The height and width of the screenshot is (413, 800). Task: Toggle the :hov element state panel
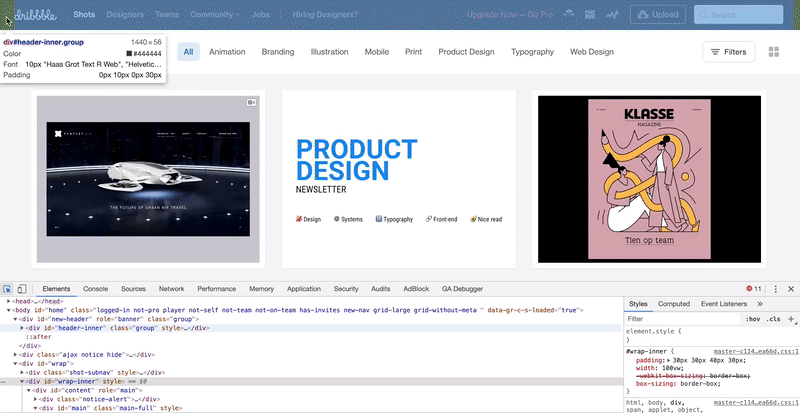751,319
